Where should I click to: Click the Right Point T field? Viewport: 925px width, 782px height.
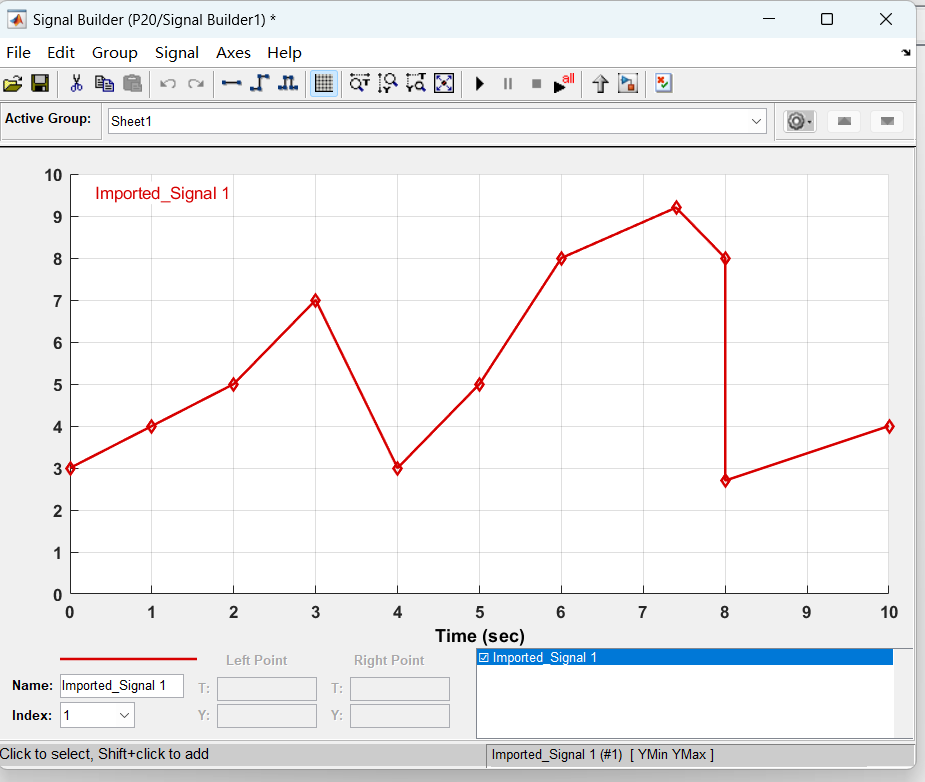(x=399, y=689)
